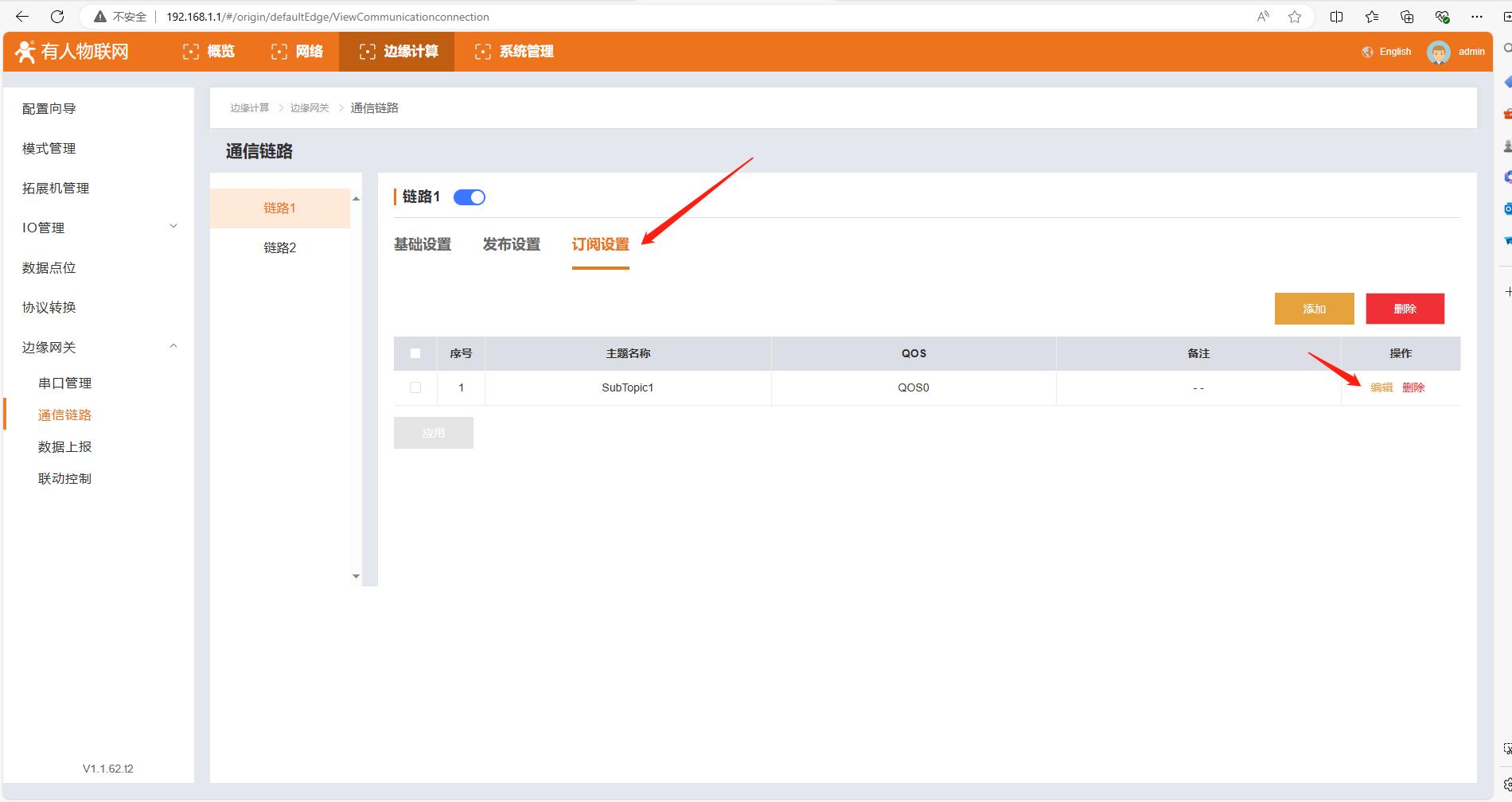Viewport: 1512px width, 802px height.
Task: Open browser split screen icon
Action: tap(1336, 17)
